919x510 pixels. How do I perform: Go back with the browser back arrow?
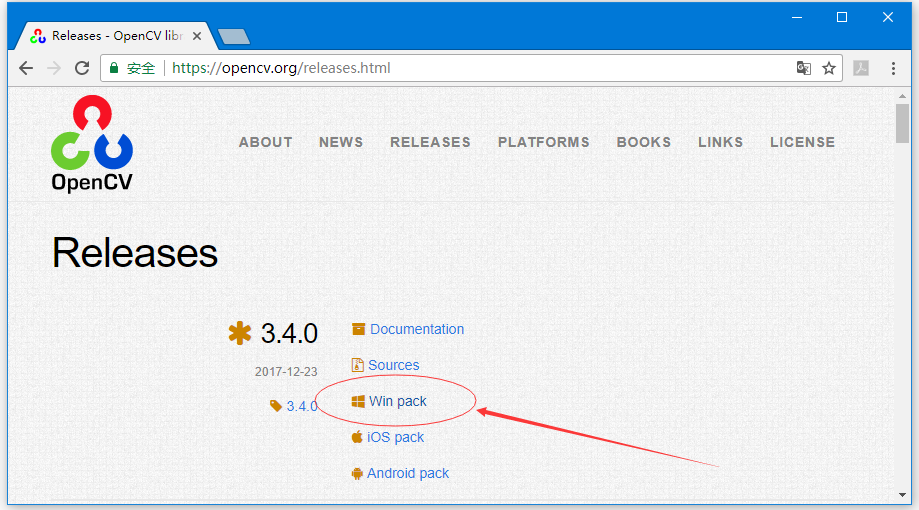coord(26,68)
